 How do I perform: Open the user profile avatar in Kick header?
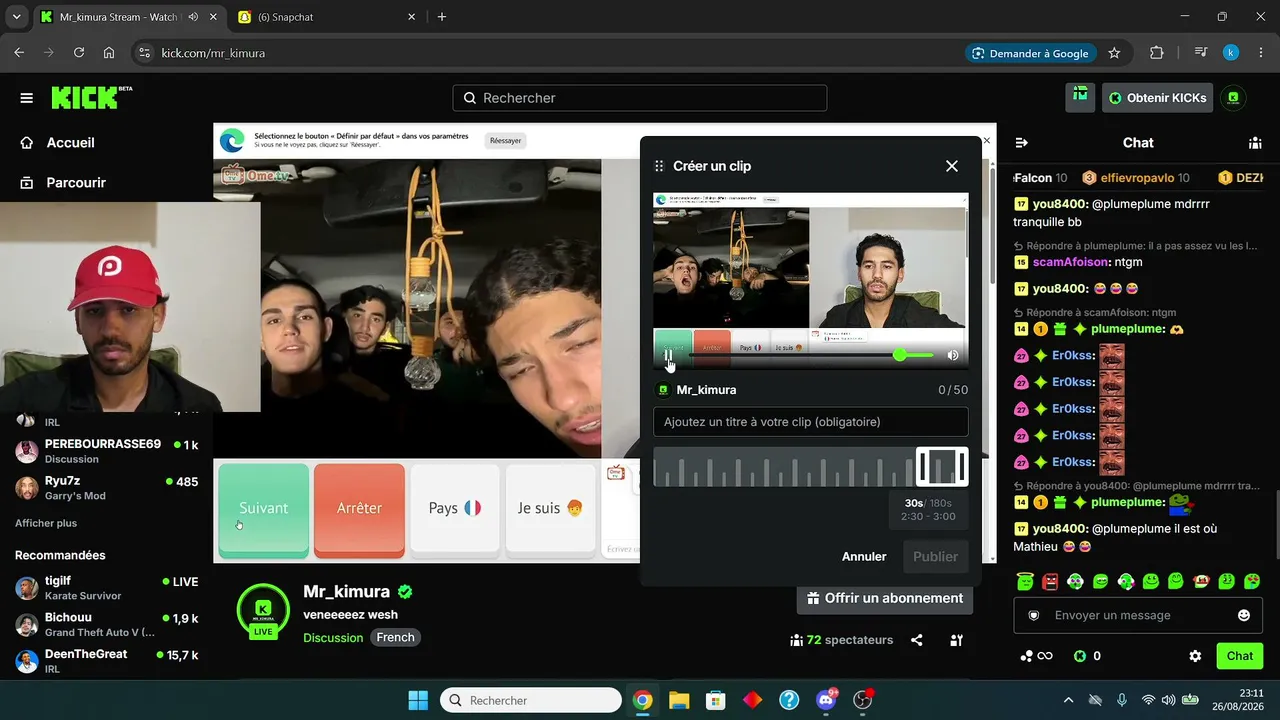[x=1234, y=98]
